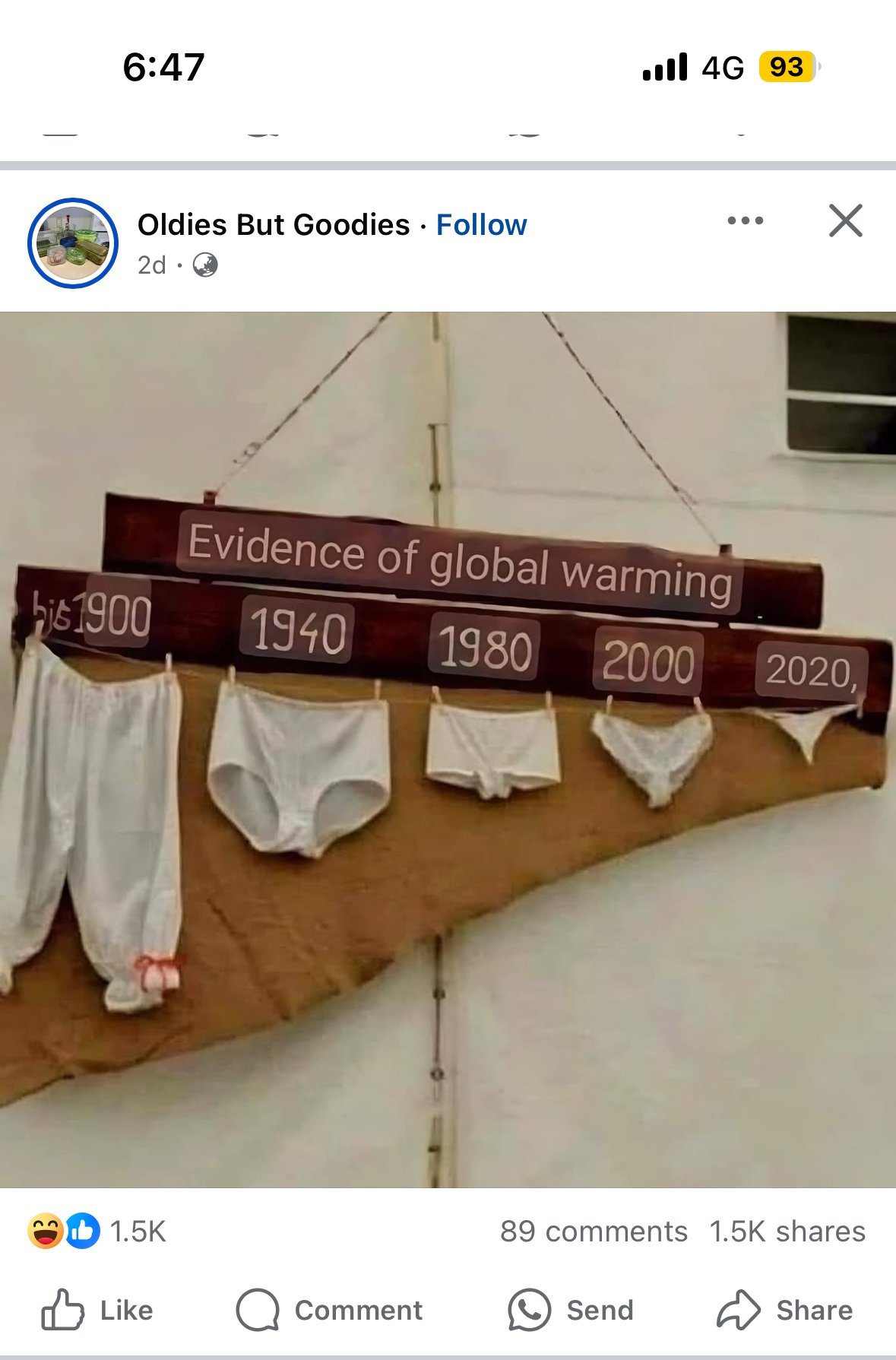
Task: View the 1.5K shares list
Action: pyautogui.click(x=787, y=1232)
